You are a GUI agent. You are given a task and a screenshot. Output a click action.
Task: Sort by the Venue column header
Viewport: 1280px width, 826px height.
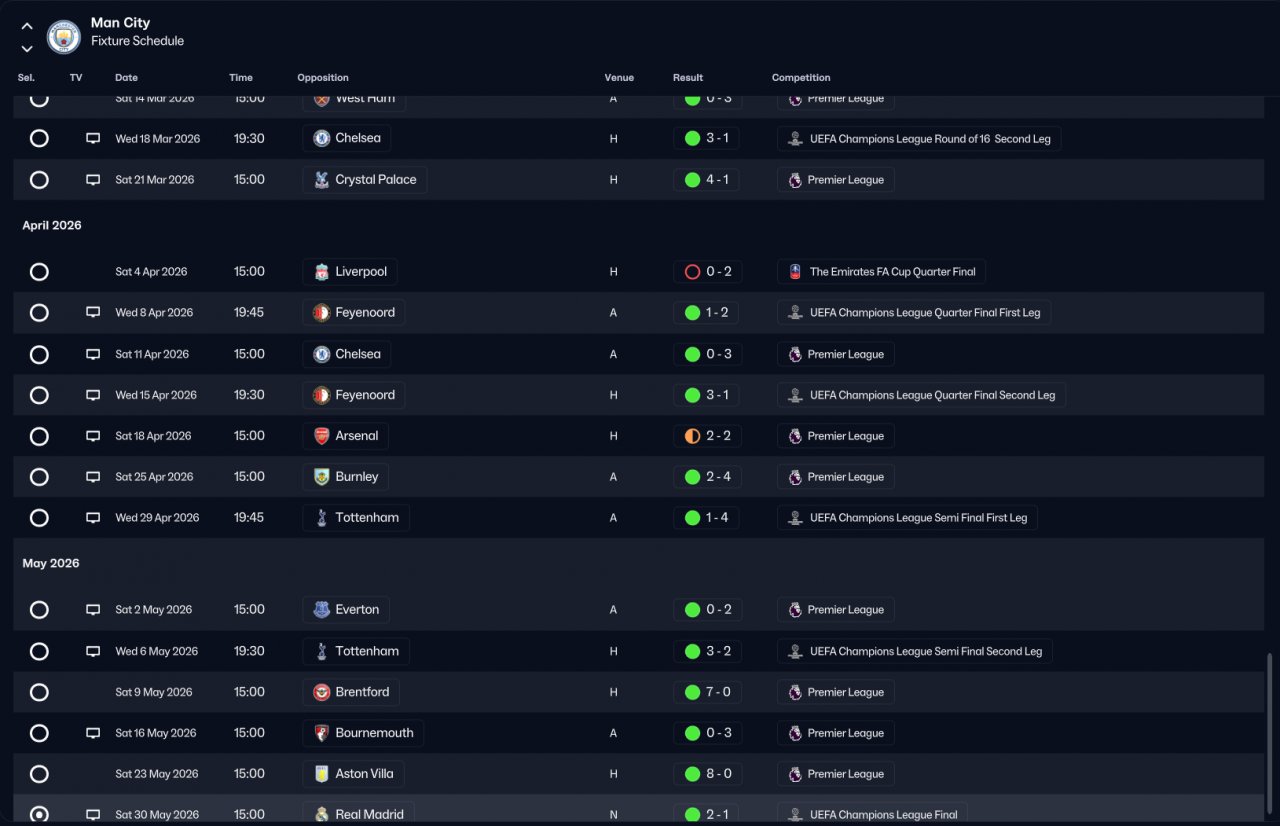(x=619, y=78)
